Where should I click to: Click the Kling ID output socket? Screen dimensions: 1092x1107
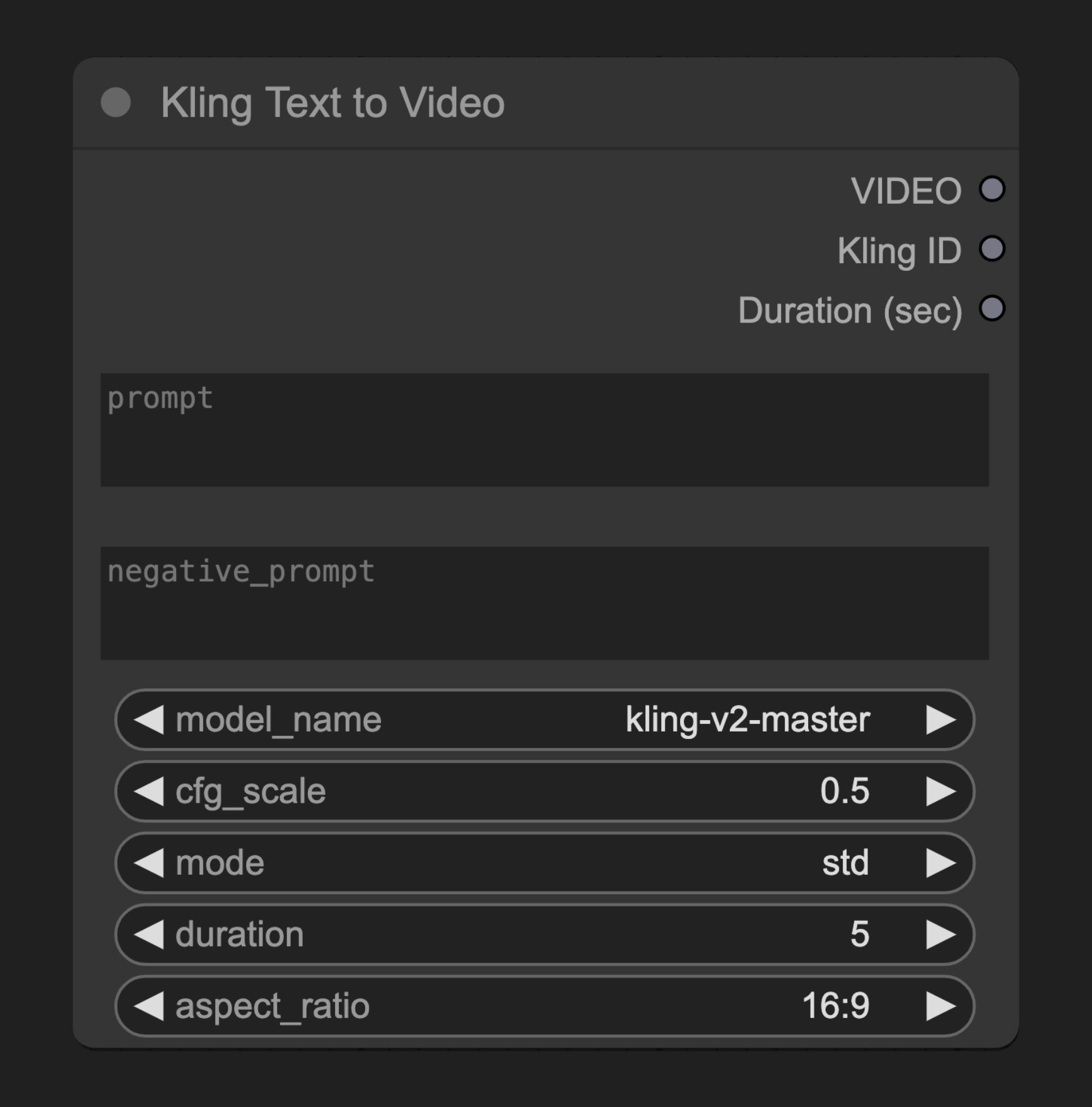992,249
